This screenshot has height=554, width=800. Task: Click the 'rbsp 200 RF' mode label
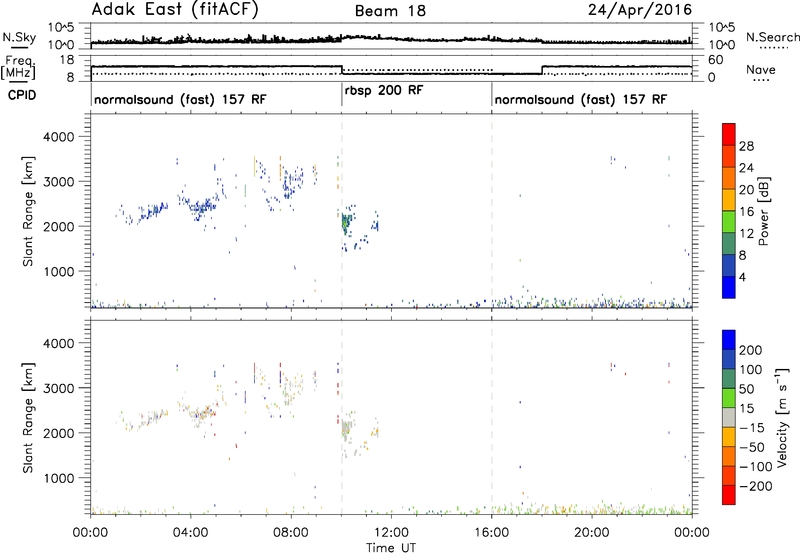(x=384, y=90)
